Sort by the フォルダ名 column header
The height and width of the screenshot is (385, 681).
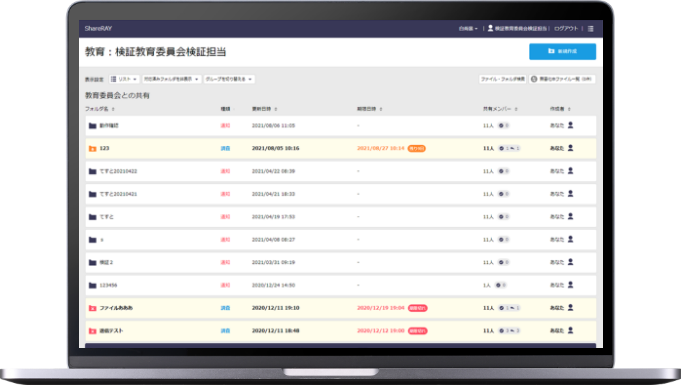99,109
